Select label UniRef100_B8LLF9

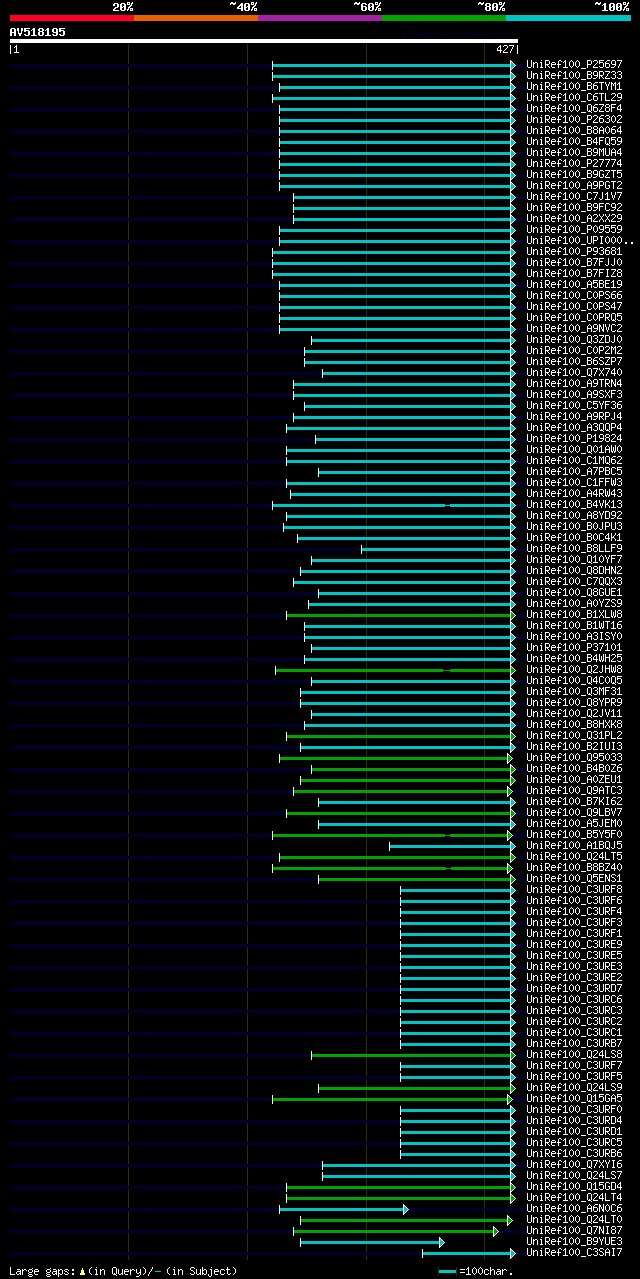coord(574,548)
